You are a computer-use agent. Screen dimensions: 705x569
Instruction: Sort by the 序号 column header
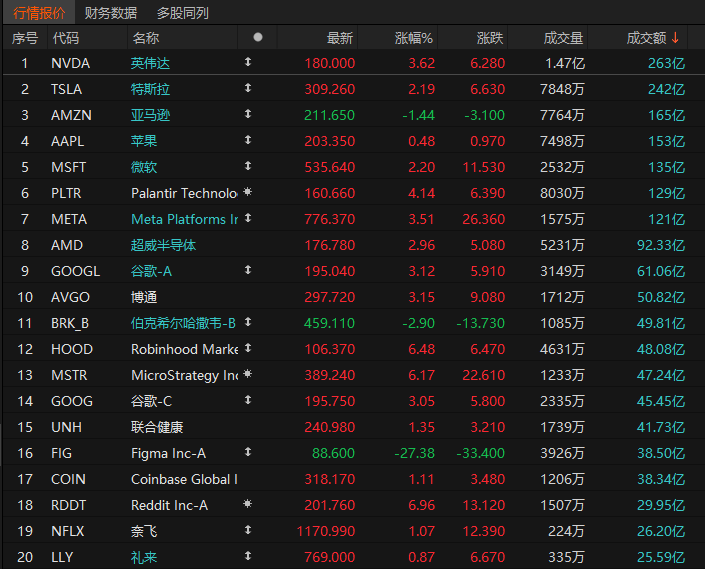25,38
